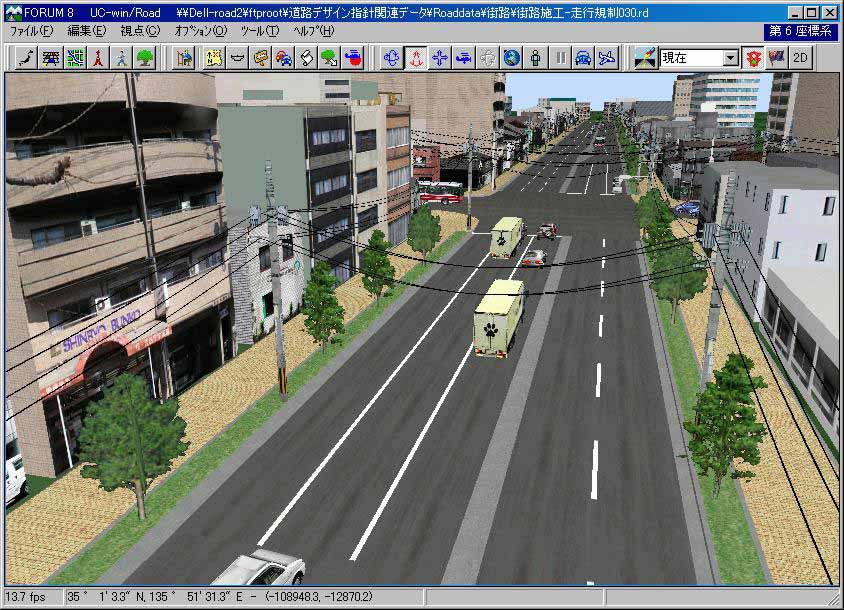Choose the blue helicopter fly mode icon
This screenshot has height=610, width=844.
pyautogui.click(x=463, y=58)
